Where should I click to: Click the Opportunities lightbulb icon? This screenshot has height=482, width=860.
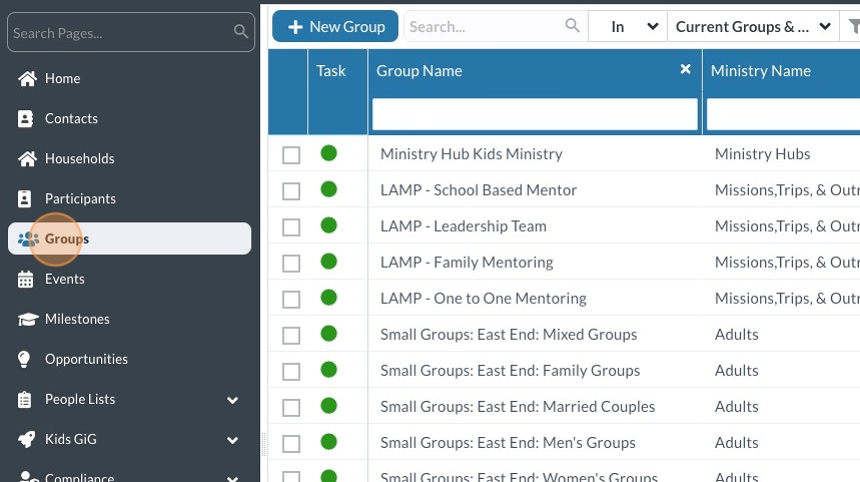[27, 359]
